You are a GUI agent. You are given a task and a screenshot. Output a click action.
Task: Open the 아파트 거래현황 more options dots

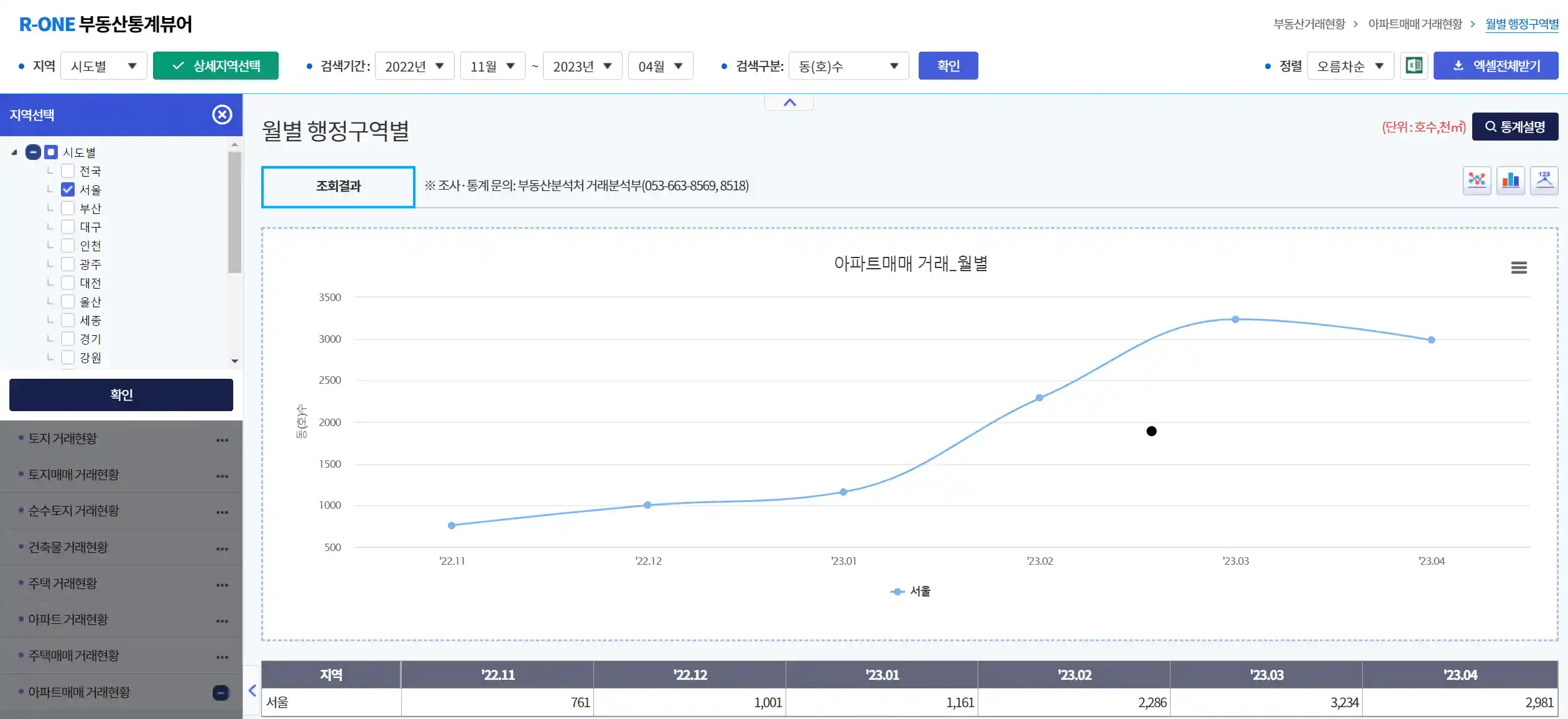pyautogui.click(x=222, y=621)
